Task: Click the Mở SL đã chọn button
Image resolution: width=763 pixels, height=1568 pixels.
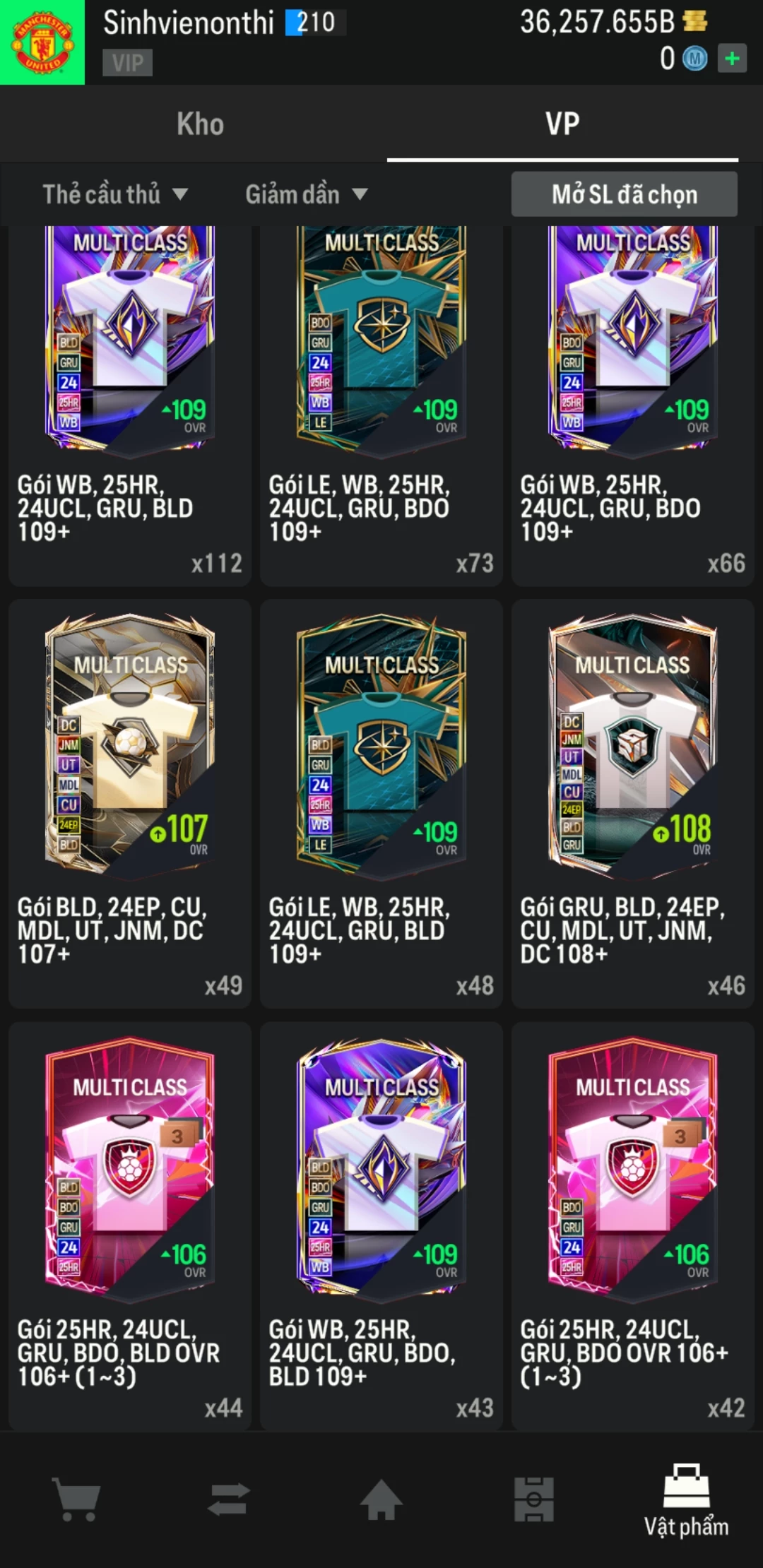Action: click(625, 194)
